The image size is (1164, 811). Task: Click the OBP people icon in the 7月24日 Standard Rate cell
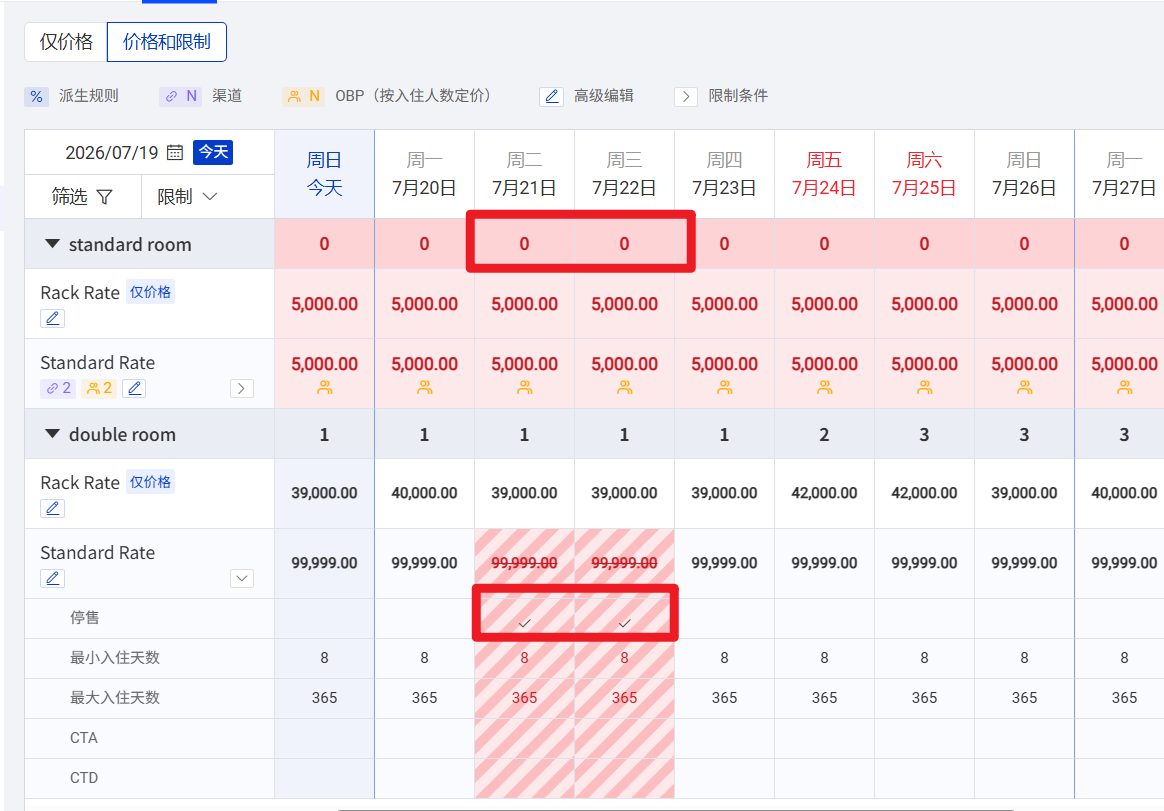click(825, 388)
